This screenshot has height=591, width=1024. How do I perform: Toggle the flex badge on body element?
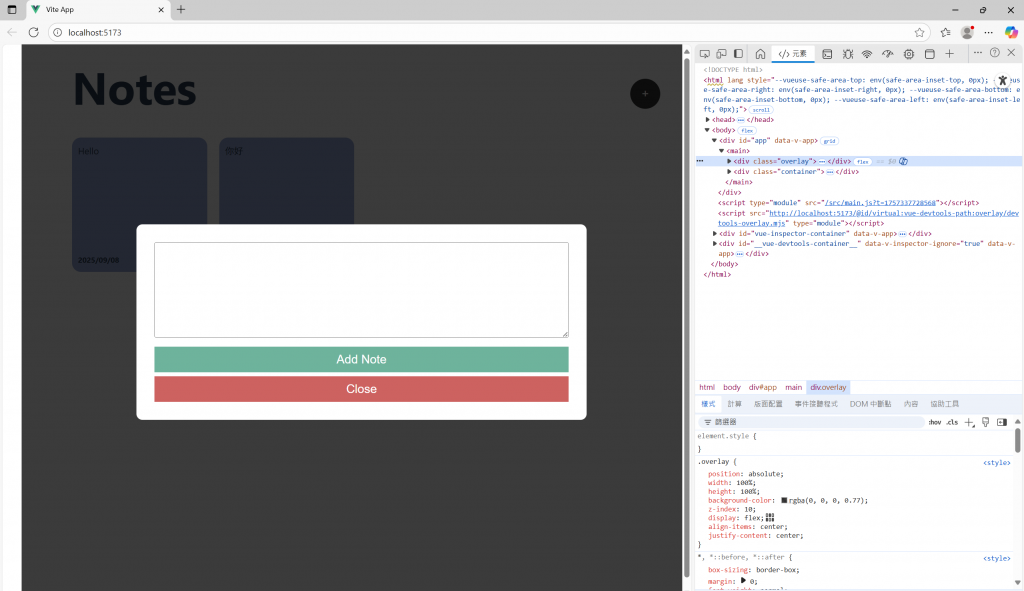click(747, 131)
